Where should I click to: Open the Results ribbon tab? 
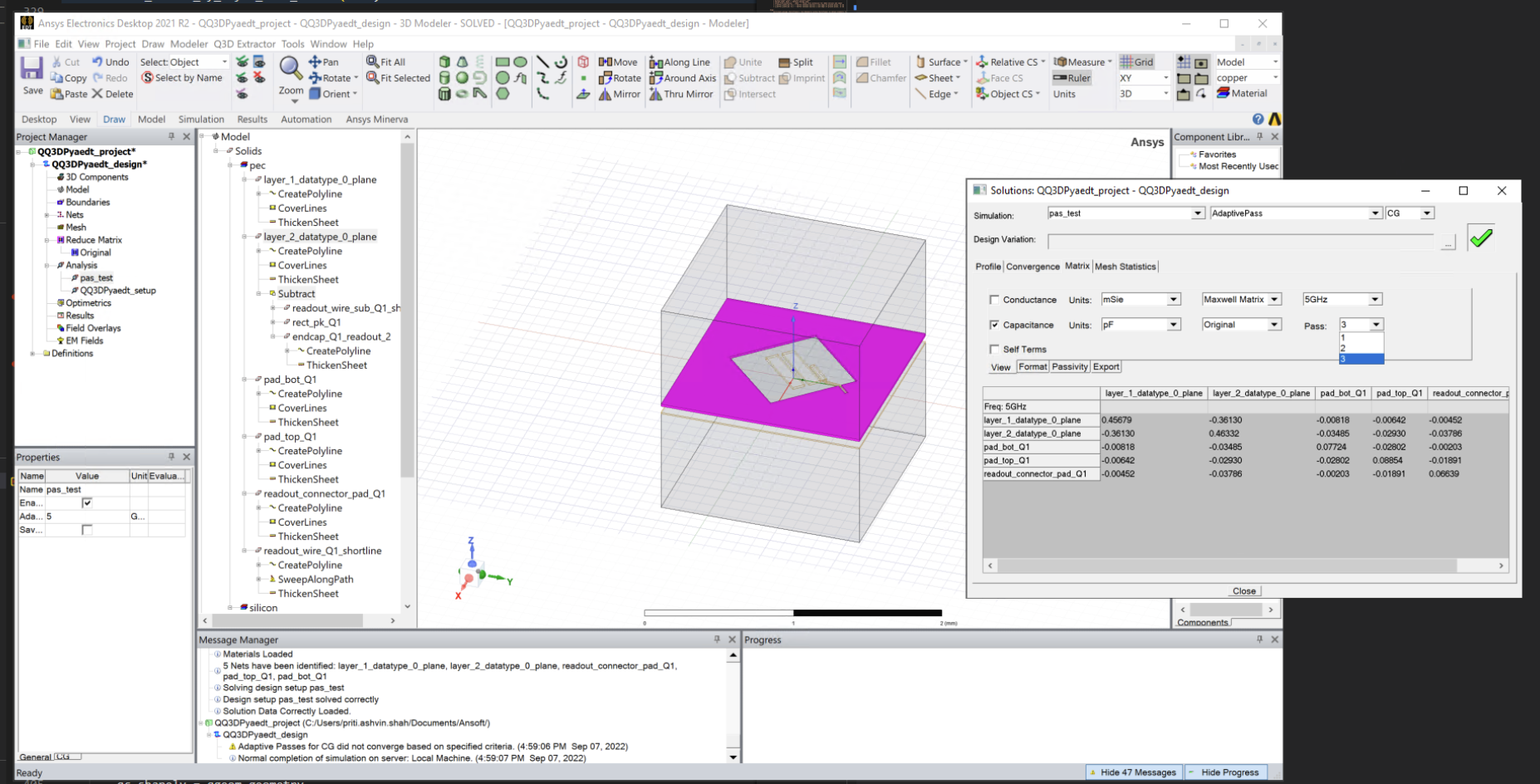click(253, 119)
